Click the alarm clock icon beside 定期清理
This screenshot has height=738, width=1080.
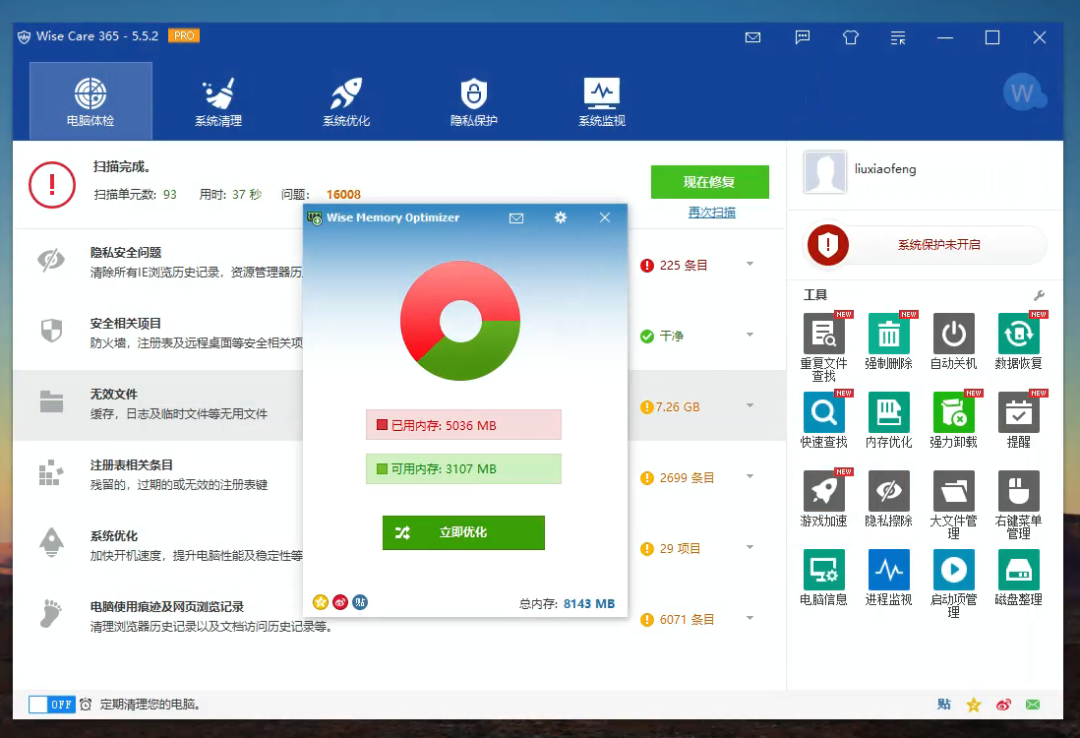click(85, 704)
